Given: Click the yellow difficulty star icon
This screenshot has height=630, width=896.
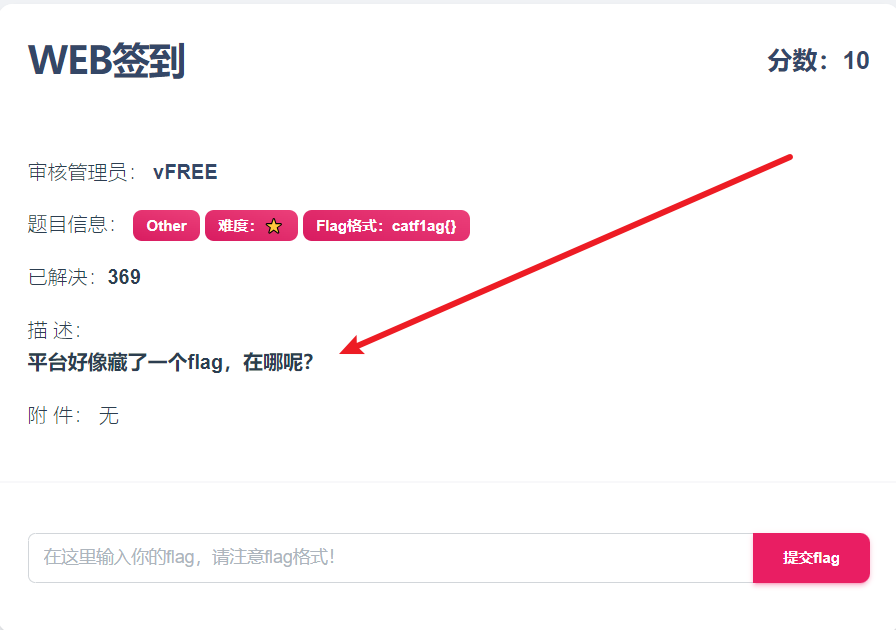Looking at the screenshot, I should point(274,226).
